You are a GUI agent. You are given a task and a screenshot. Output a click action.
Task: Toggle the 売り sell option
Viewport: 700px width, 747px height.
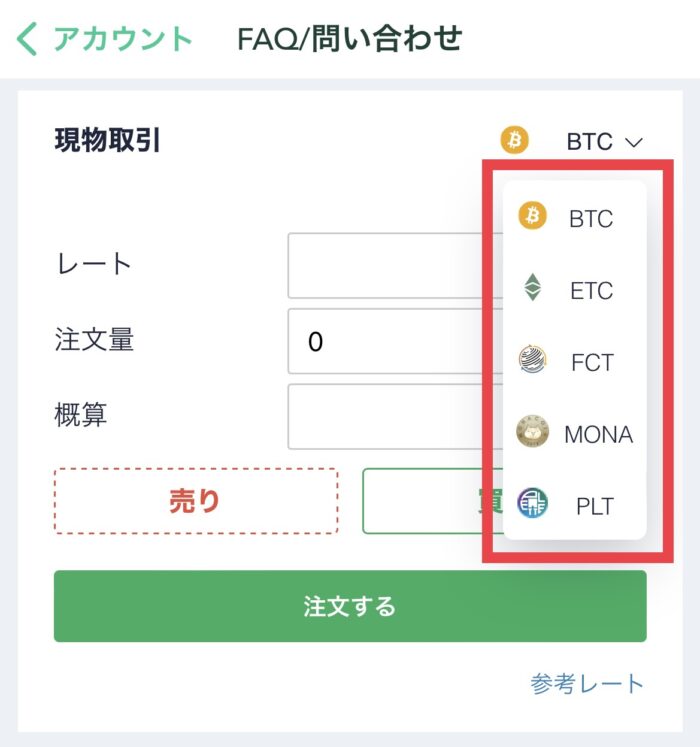(x=196, y=501)
